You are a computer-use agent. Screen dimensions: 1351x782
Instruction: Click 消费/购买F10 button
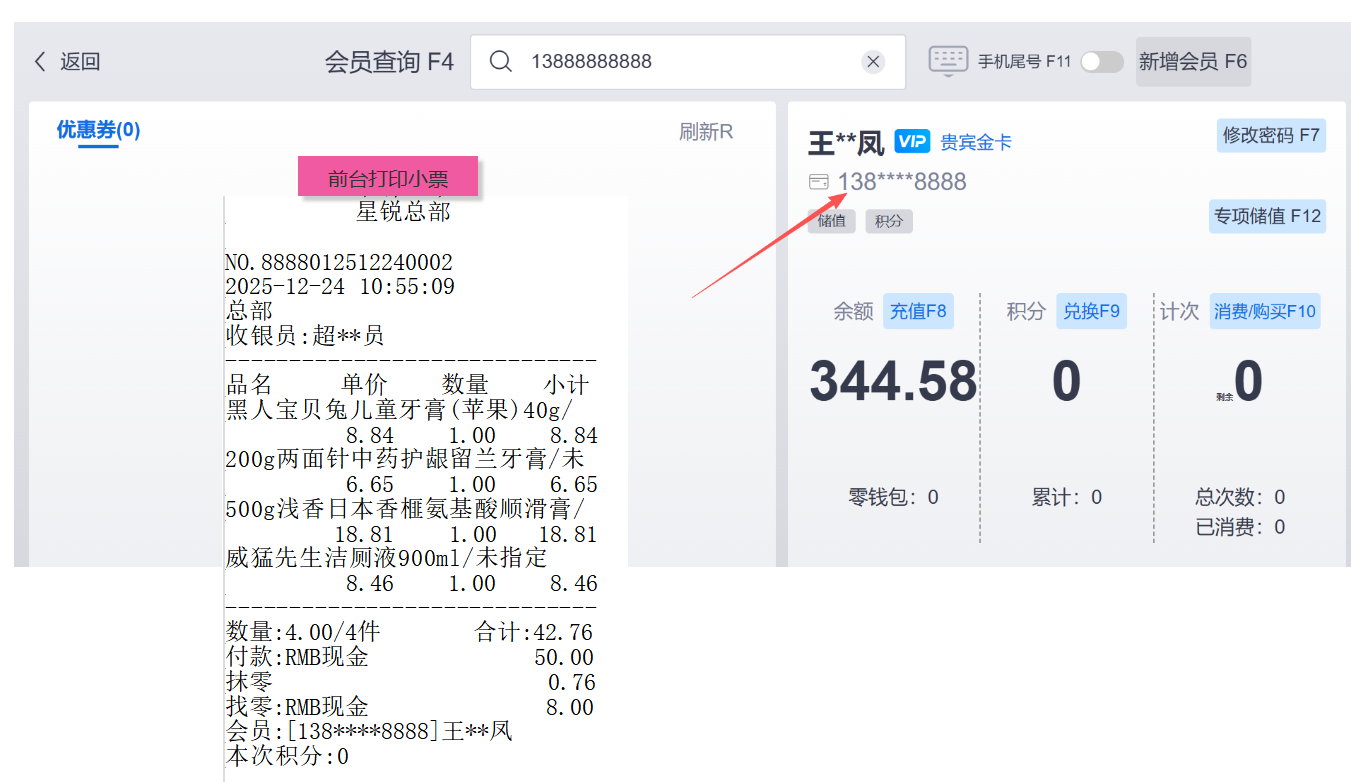(1265, 311)
